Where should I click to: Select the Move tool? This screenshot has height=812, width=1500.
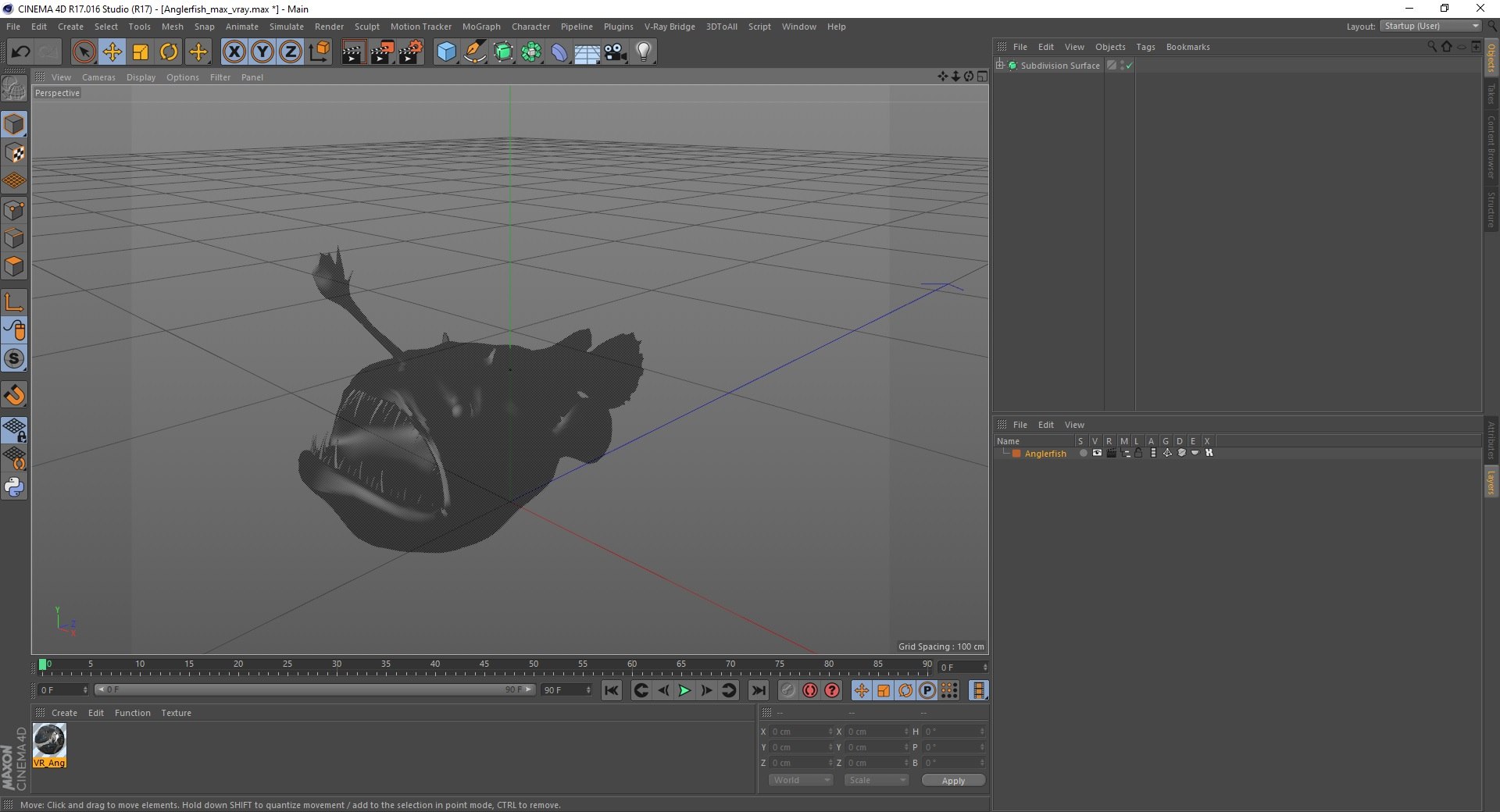112,52
